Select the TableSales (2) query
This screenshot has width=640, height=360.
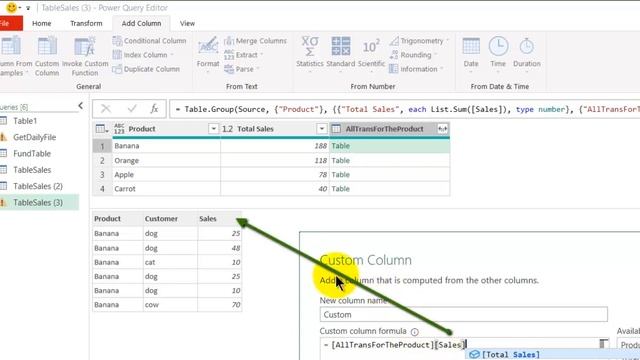point(39,186)
